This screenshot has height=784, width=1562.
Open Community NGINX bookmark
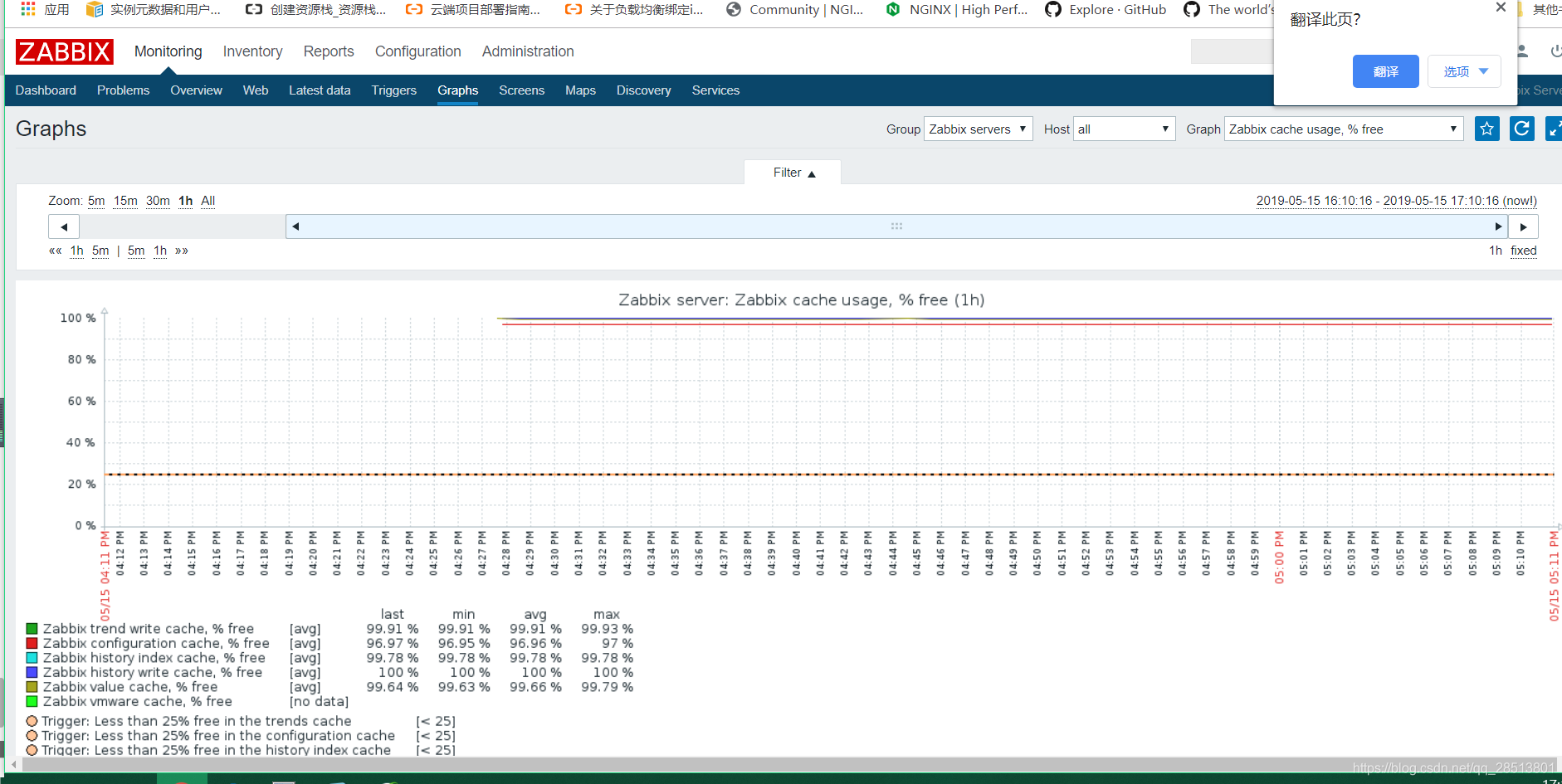click(x=794, y=10)
